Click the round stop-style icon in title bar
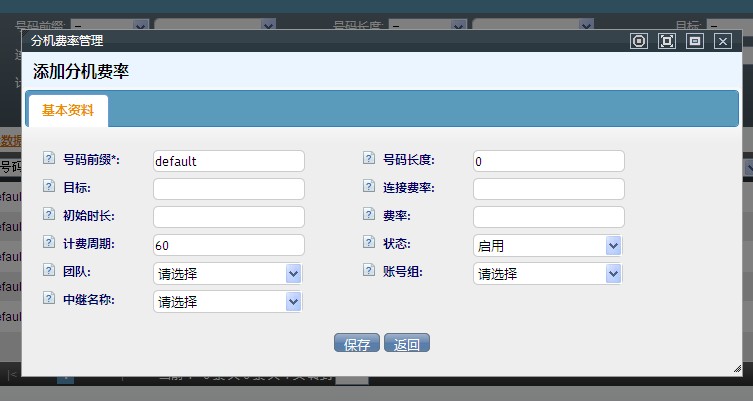The image size is (753, 401). pos(640,41)
